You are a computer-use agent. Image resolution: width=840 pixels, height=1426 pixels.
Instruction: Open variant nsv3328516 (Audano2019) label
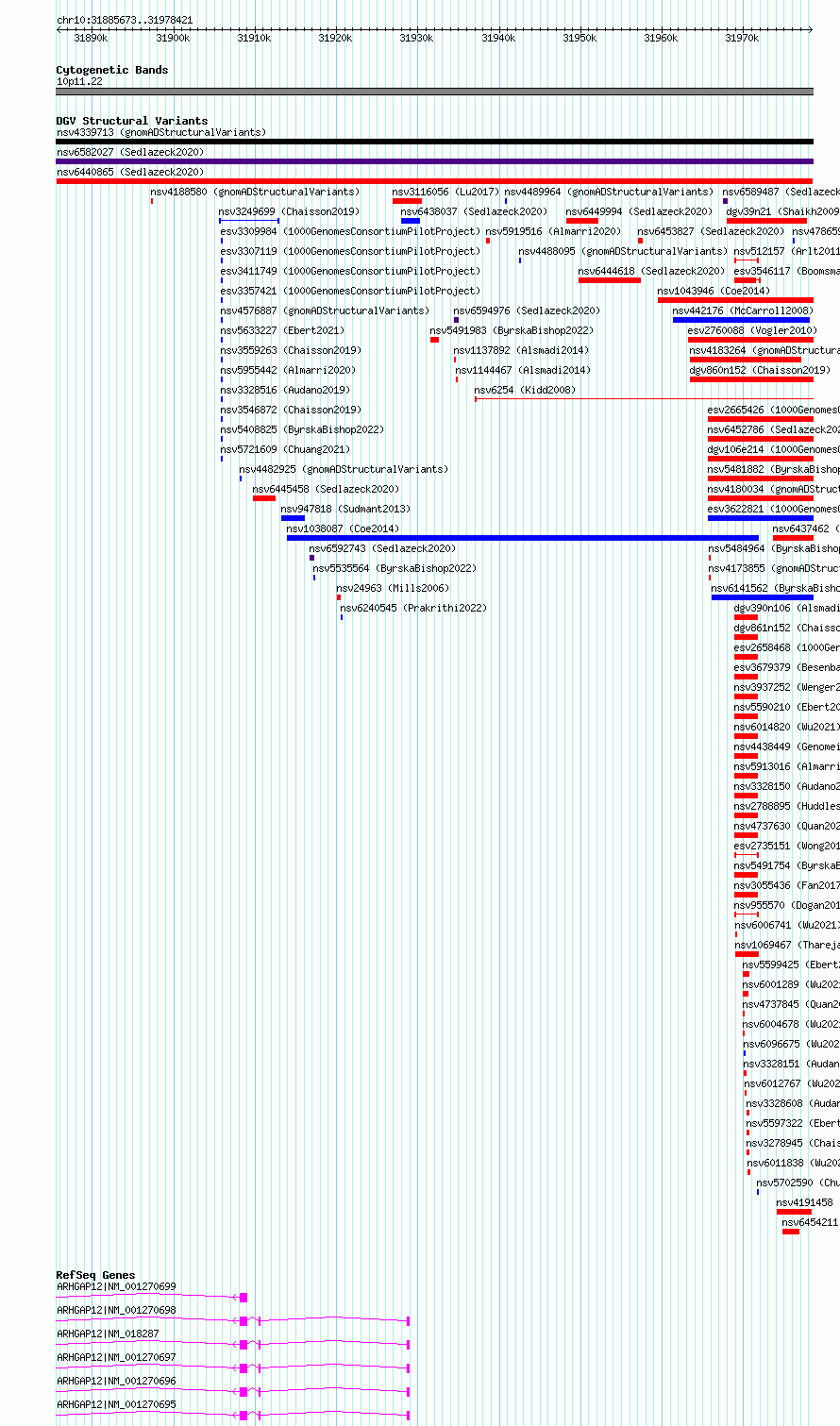point(285,390)
